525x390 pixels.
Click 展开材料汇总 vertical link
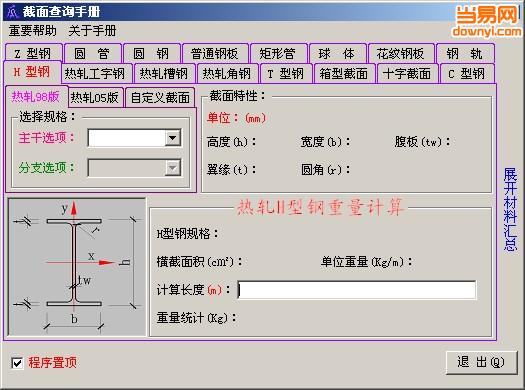[510, 210]
